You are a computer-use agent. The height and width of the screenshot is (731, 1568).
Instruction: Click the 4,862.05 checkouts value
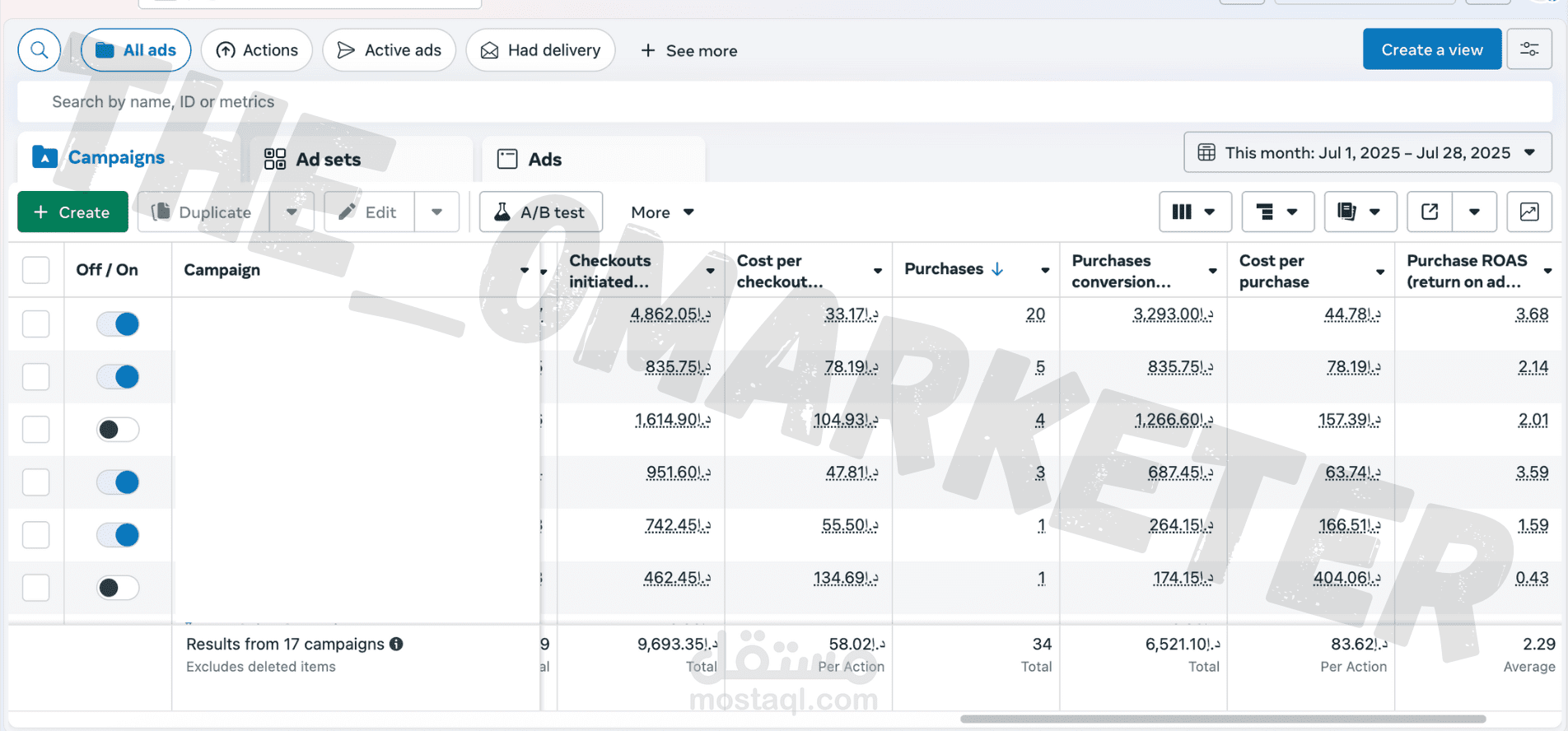click(670, 314)
